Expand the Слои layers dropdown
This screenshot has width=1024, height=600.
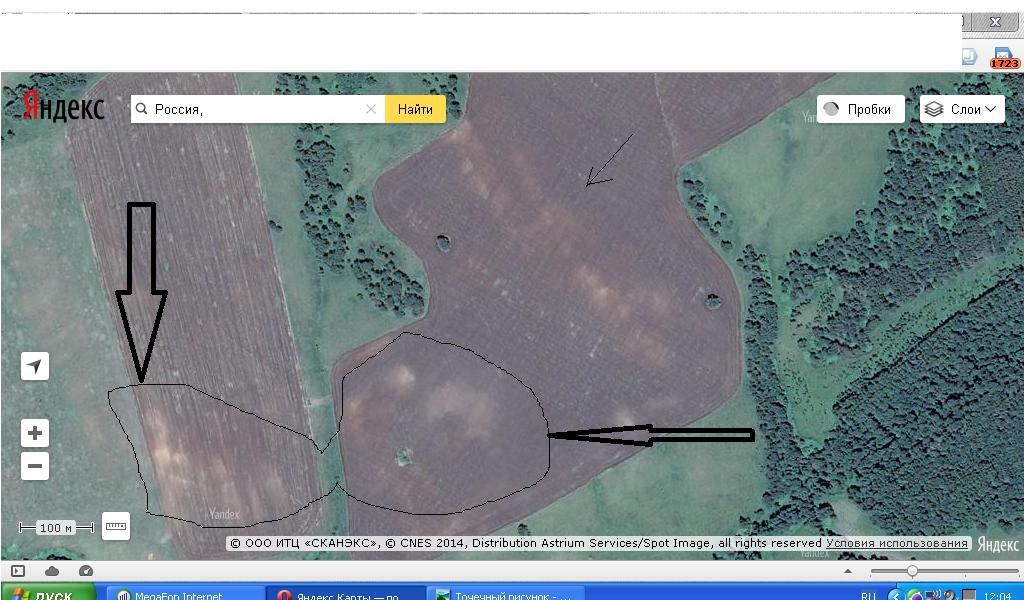[962, 109]
